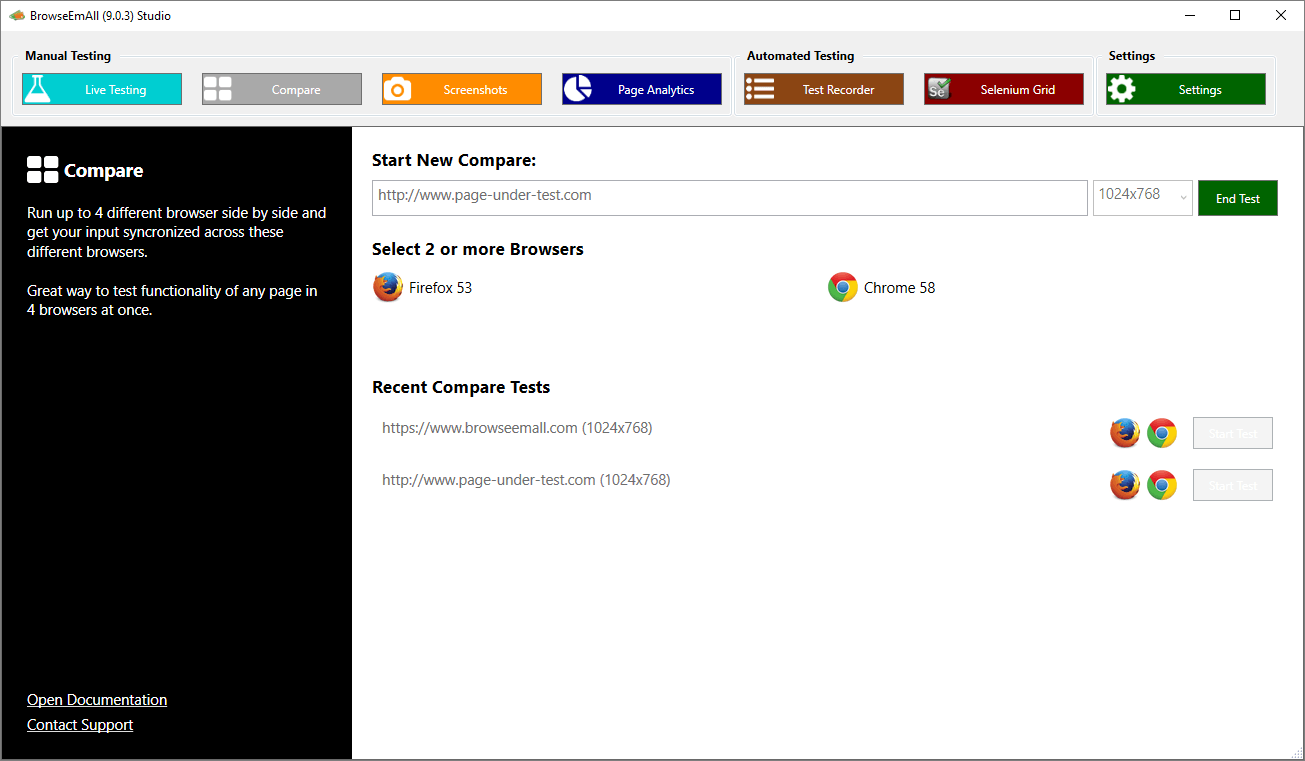
Task: Click the URL input field
Action: pos(729,197)
